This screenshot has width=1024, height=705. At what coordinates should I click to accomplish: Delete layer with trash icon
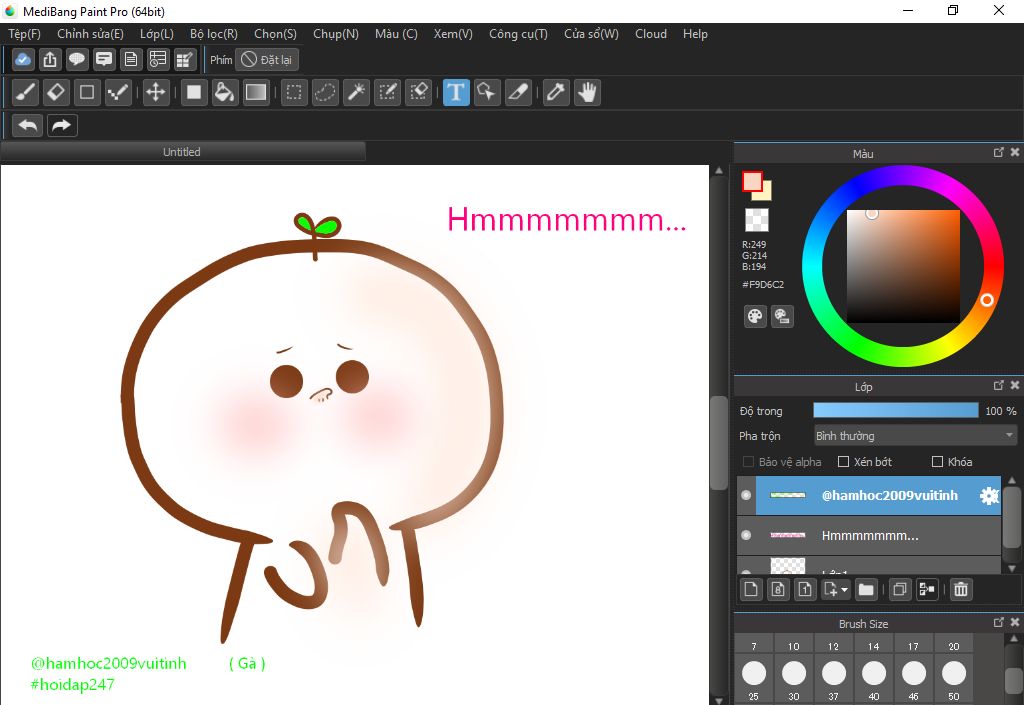(x=960, y=589)
